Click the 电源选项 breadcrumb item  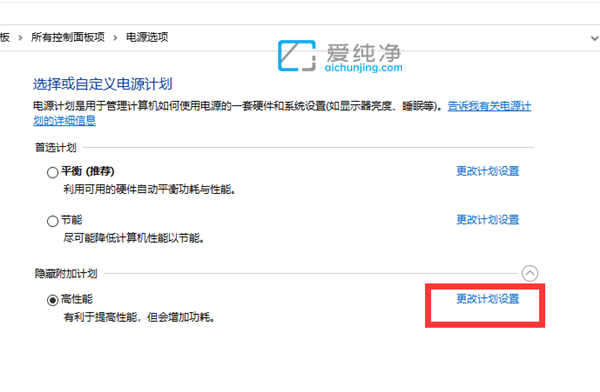147,37
